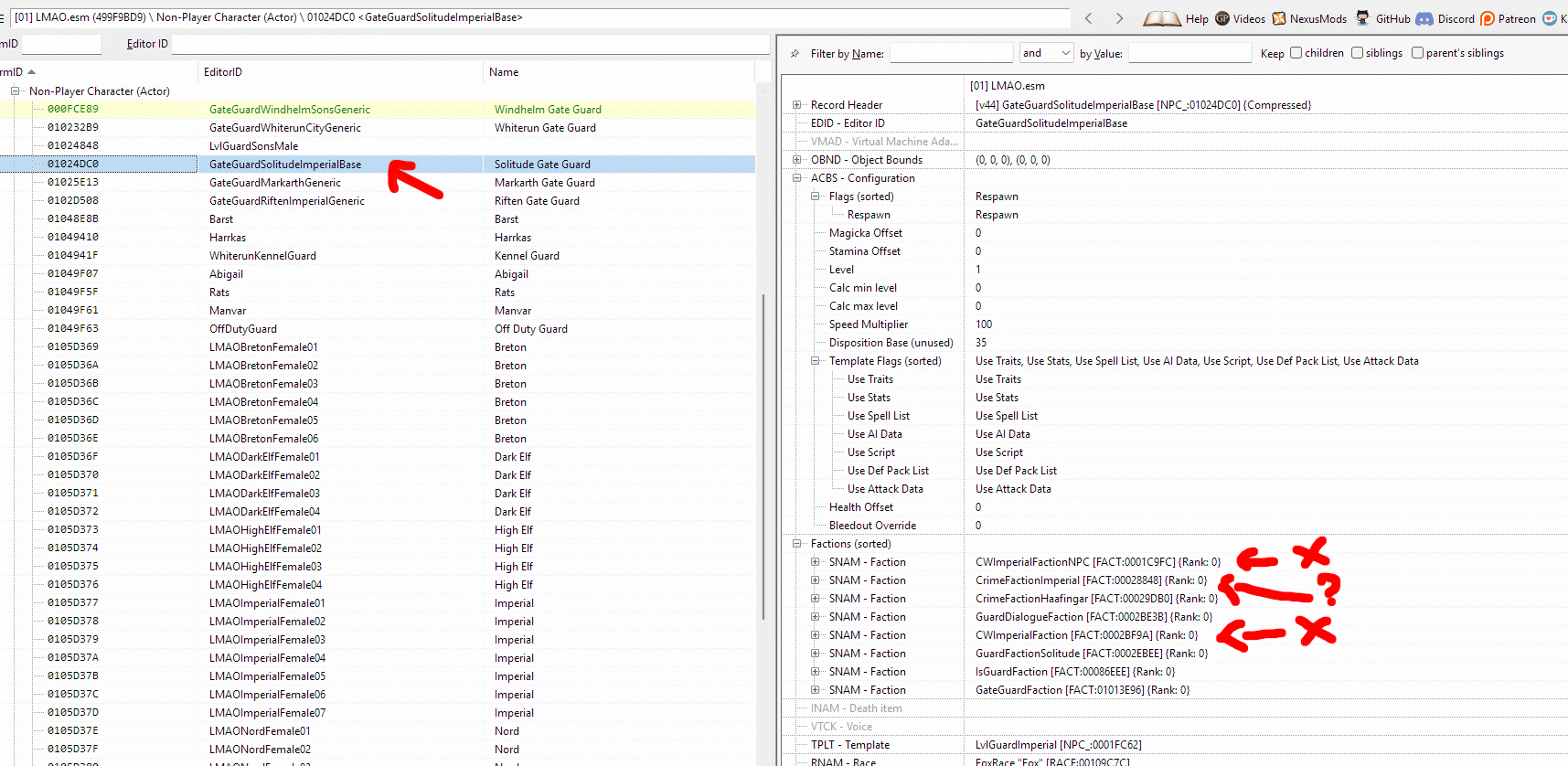
Task: Open the and/or filter dropdown
Action: (x=1046, y=53)
